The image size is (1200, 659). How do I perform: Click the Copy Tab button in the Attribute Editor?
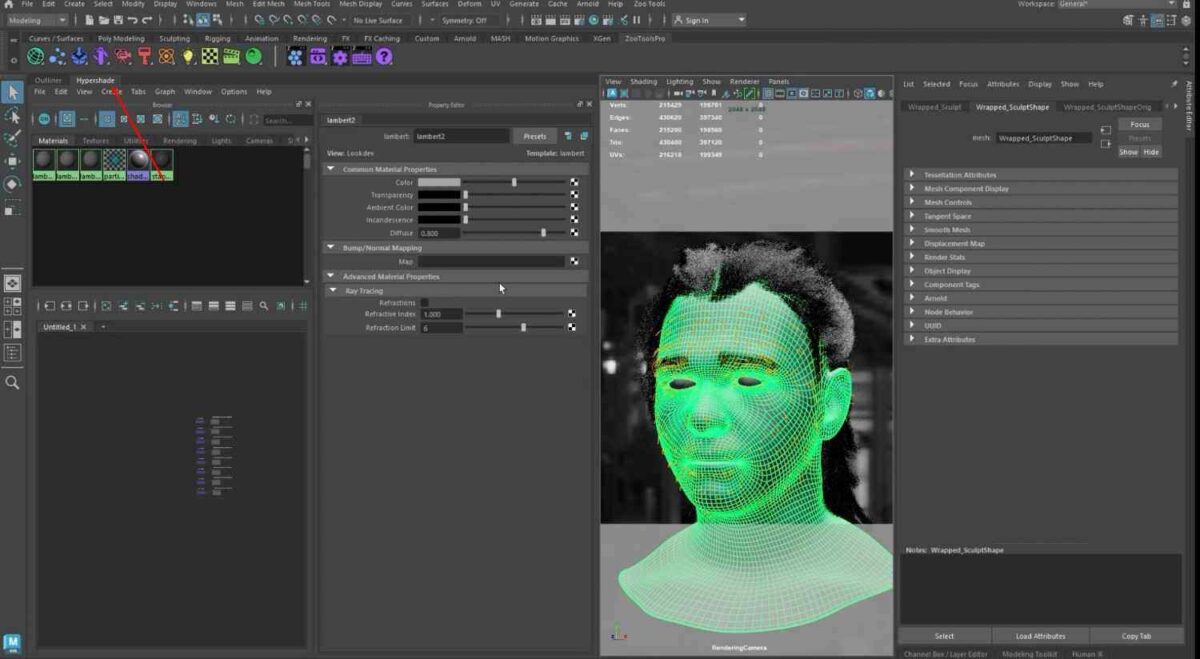(x=1135, y=635)
